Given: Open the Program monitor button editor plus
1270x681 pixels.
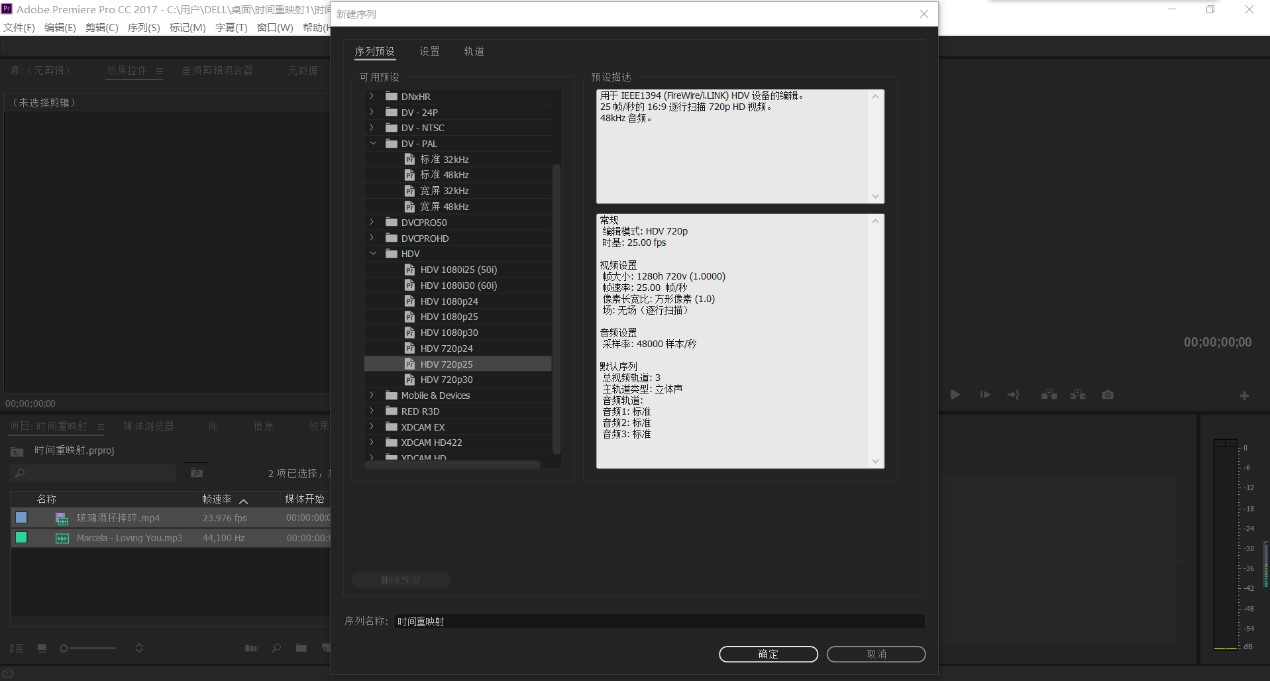Looking at the screenshot, I should 1245,396.
